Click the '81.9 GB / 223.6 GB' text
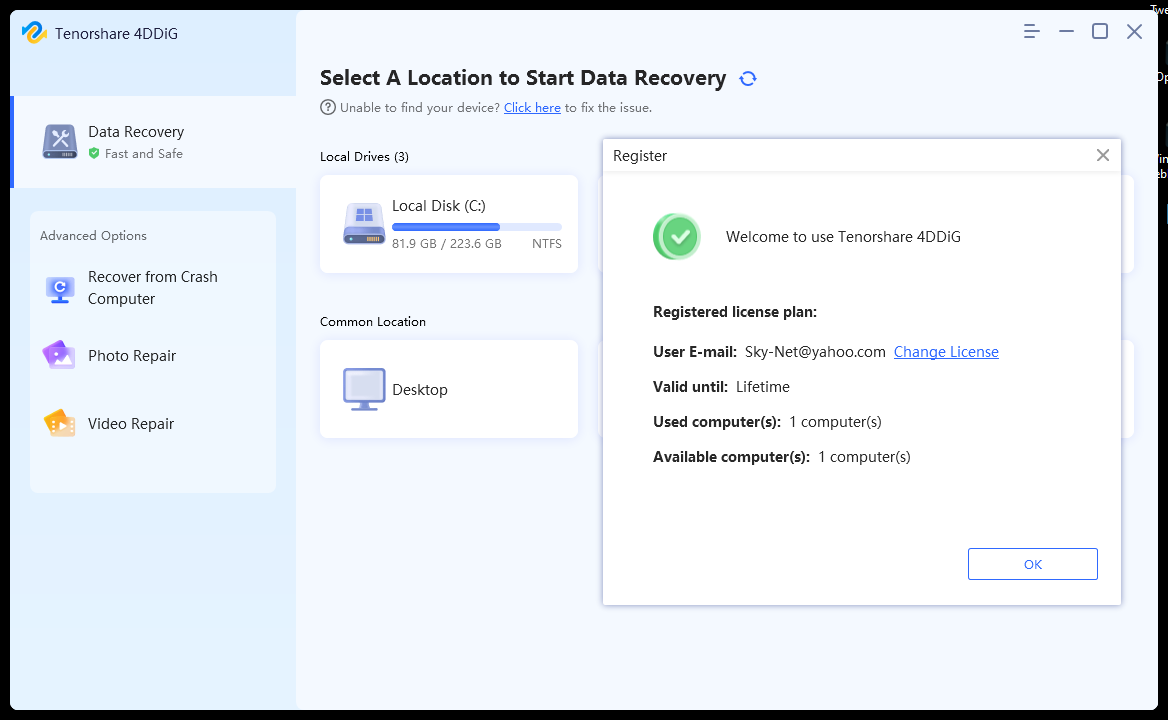Viewport: 1168px width, 720px height. [447, 243]
